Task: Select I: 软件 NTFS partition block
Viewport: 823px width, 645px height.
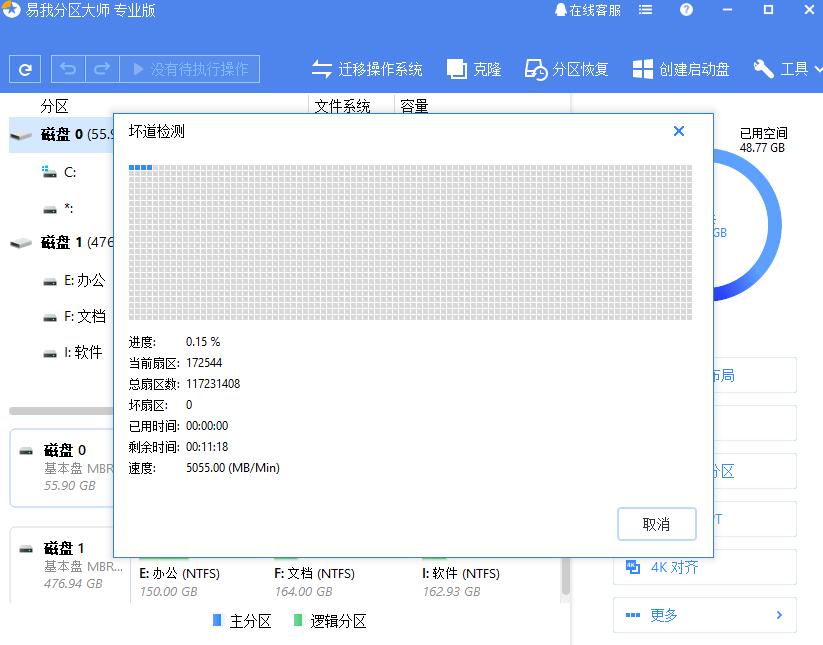Action: point(460,581)
